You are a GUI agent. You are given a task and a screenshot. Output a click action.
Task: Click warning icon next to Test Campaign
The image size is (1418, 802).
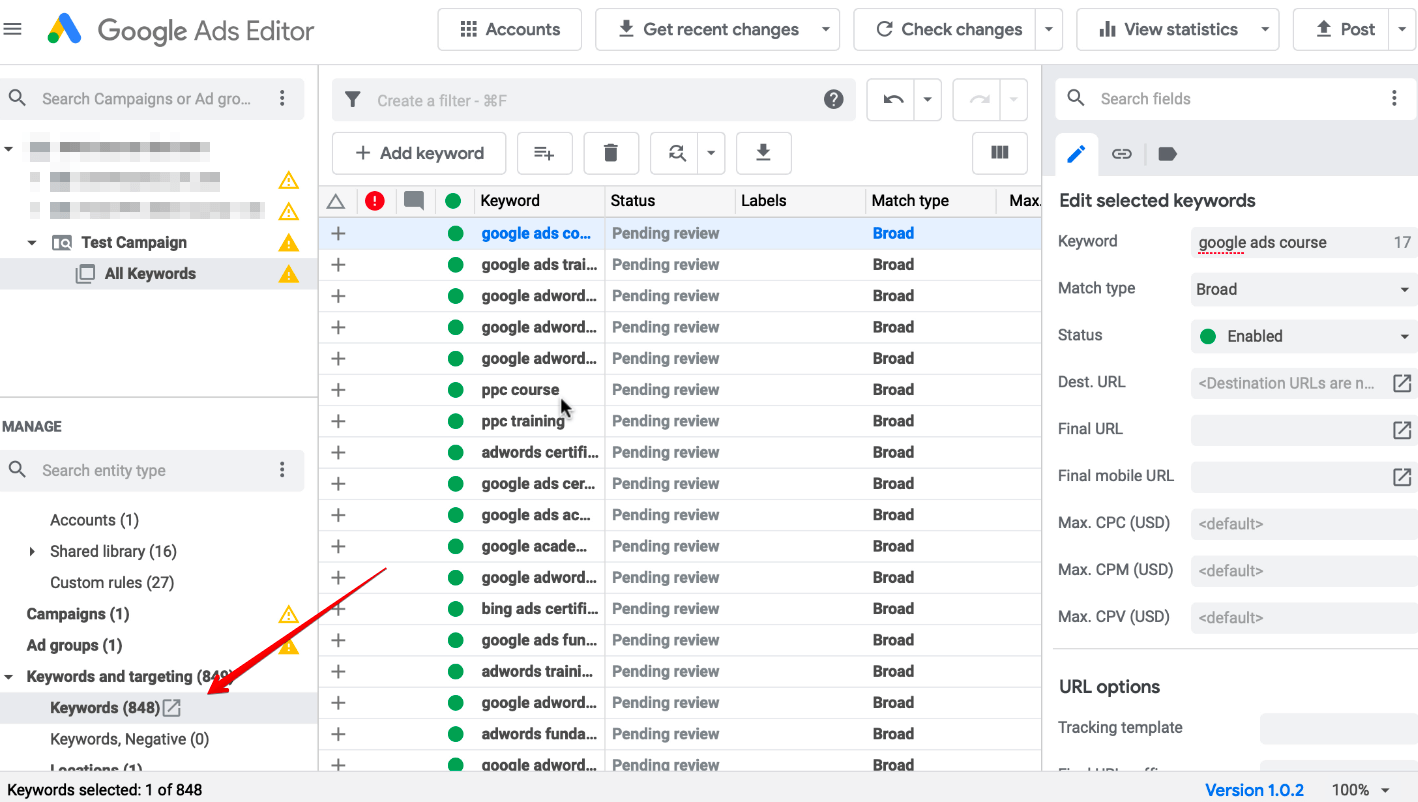(289, 243)
